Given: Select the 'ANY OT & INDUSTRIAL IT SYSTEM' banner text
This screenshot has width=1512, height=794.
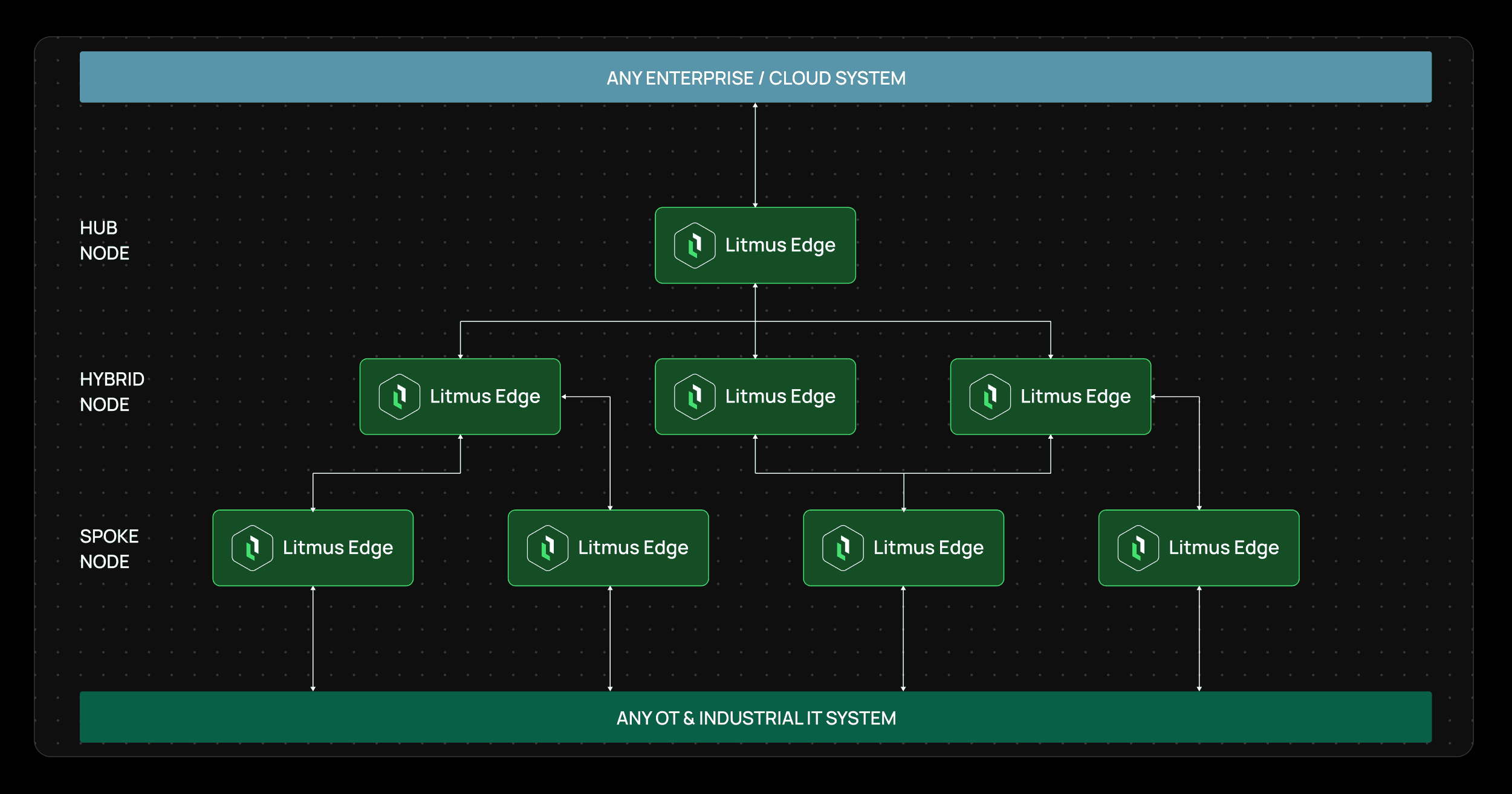Looking at the screenshot, I should coord(756,718).
